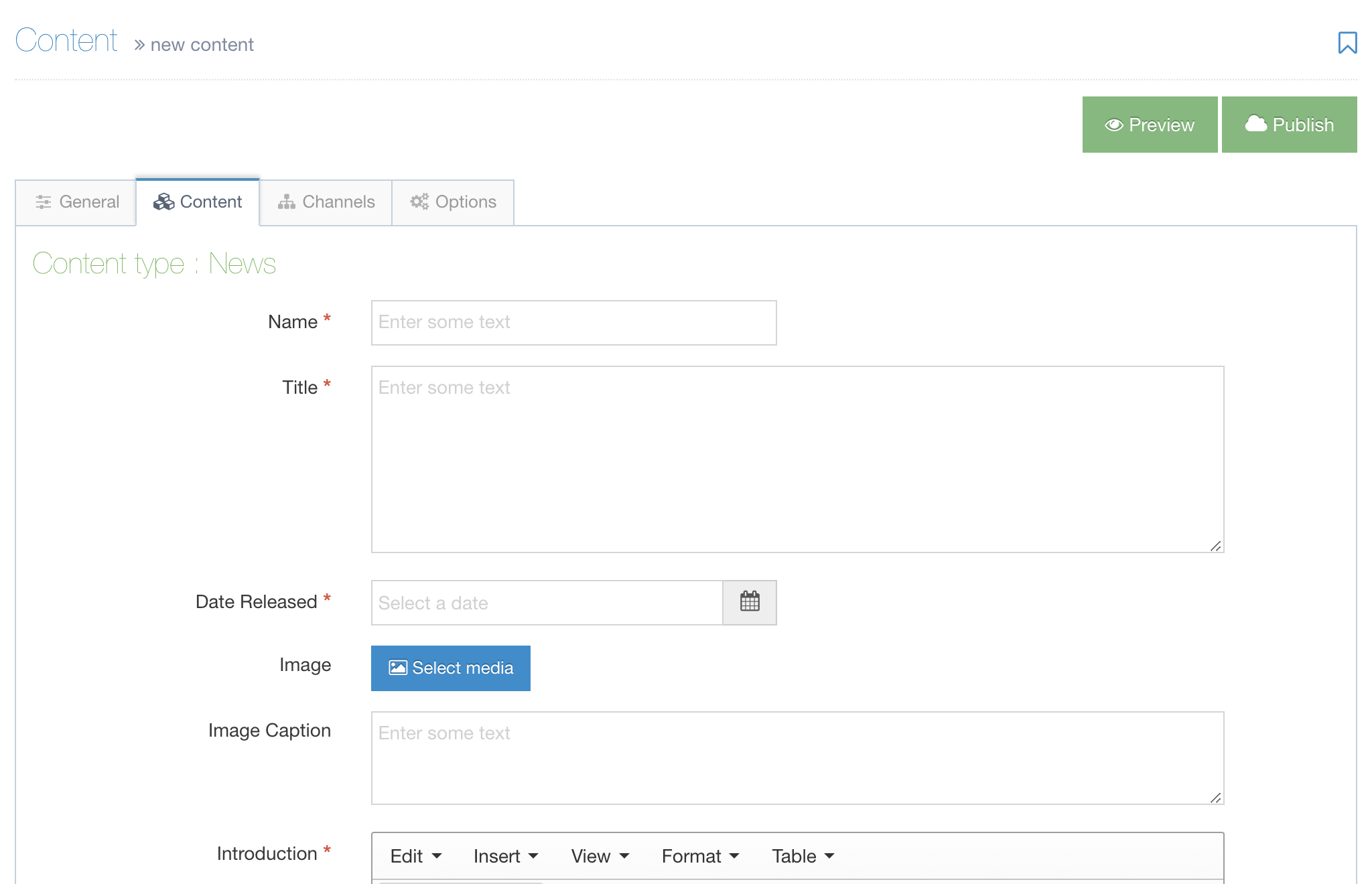Click the Name text field
This screenshot has width=1372, height=884.
[573, 322]
